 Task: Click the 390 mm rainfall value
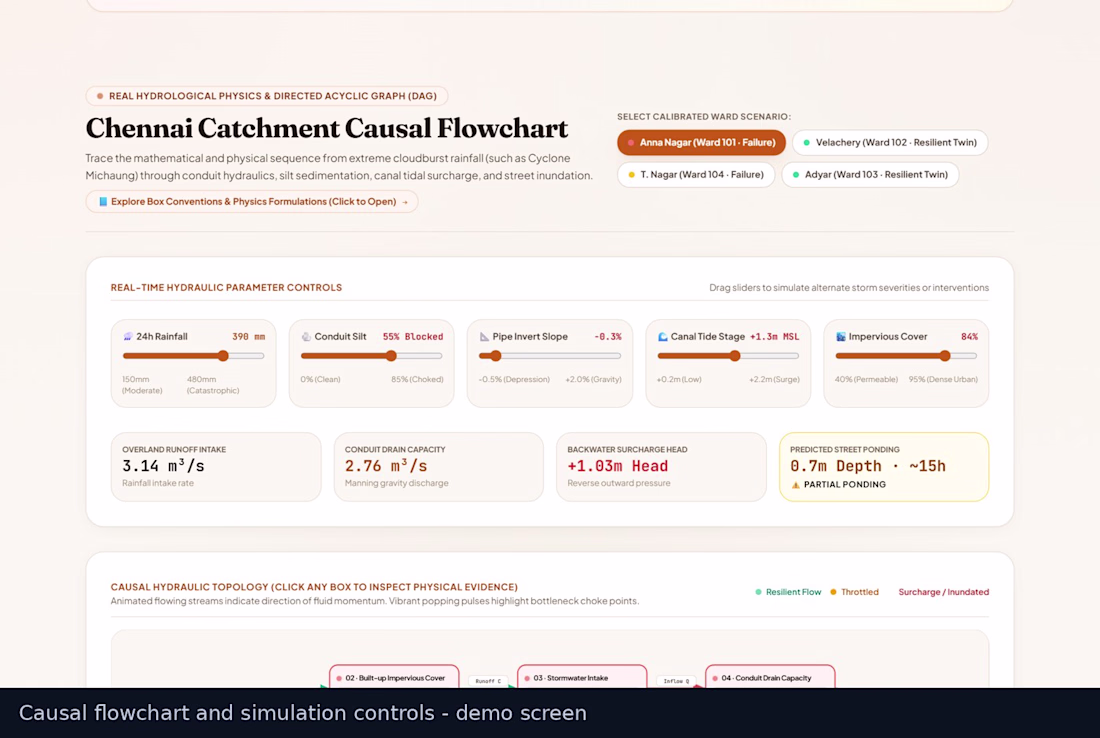point(248,337)
